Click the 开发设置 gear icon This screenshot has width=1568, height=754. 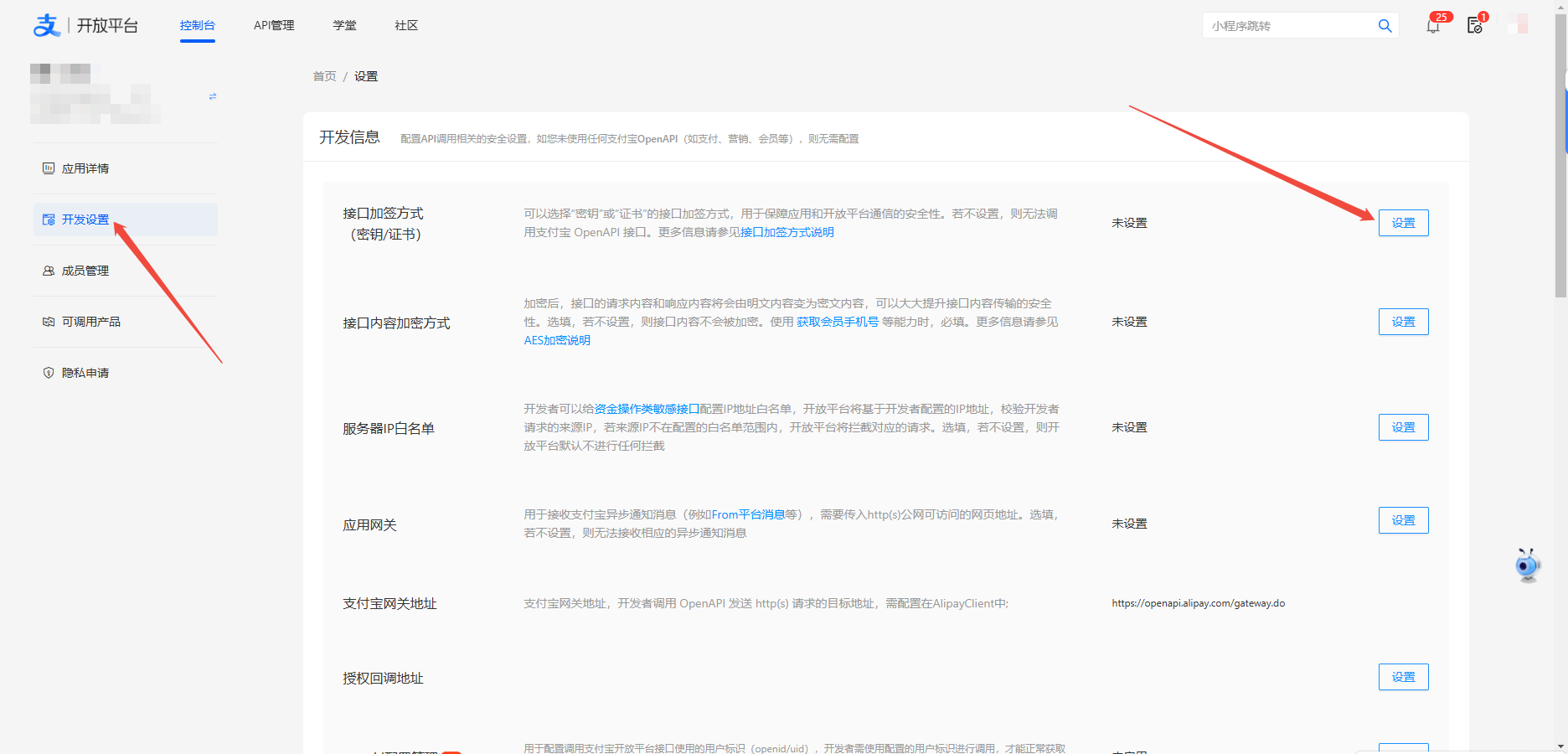point(48,219)
